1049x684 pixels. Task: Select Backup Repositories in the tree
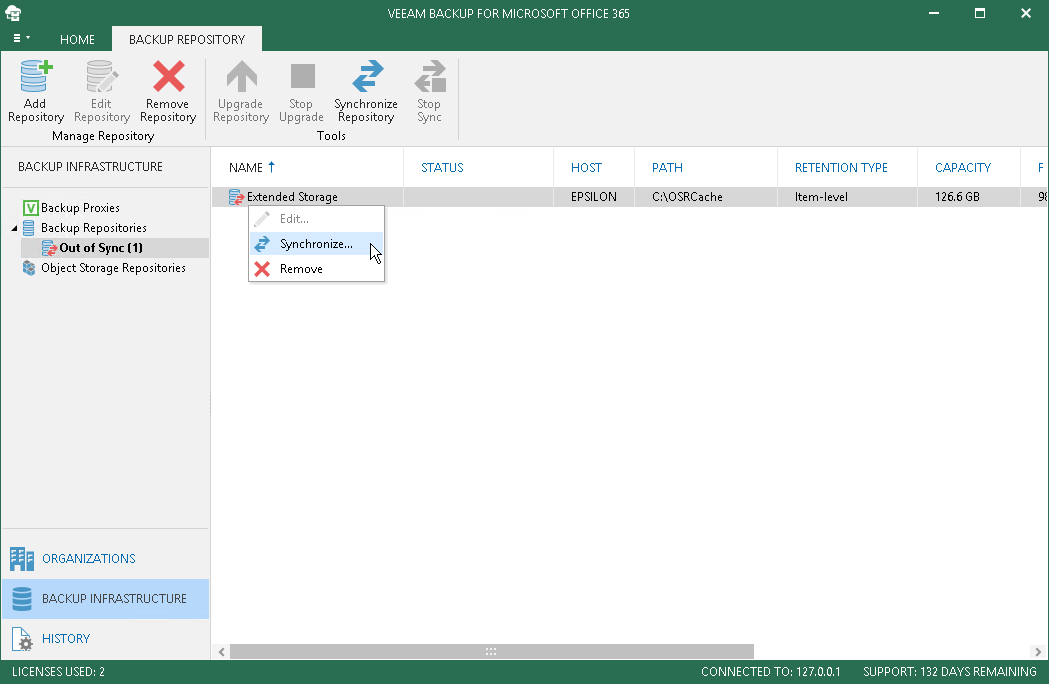[x=94, y=228]
